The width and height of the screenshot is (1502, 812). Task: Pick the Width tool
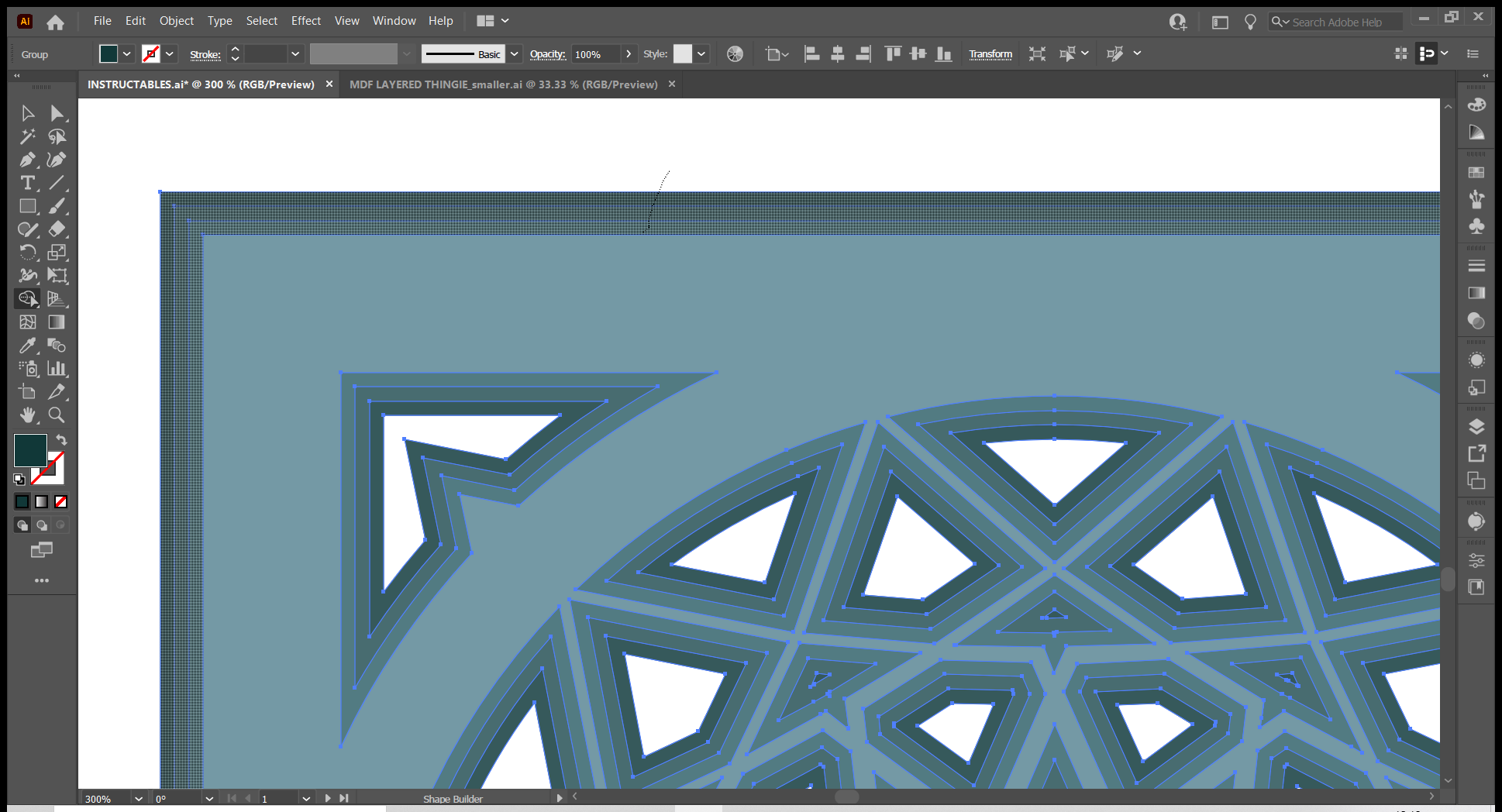point(28,276)
